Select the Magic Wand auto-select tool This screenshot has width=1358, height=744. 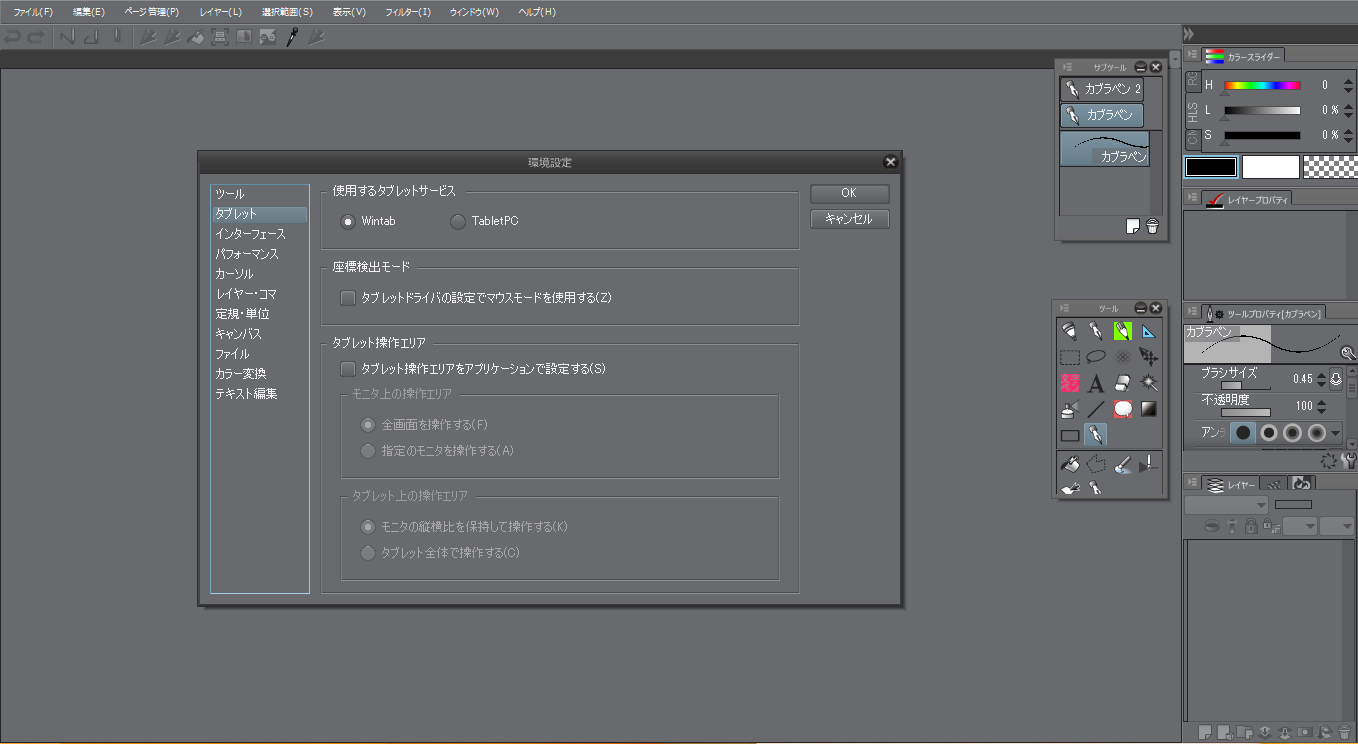click(1148, 383)
